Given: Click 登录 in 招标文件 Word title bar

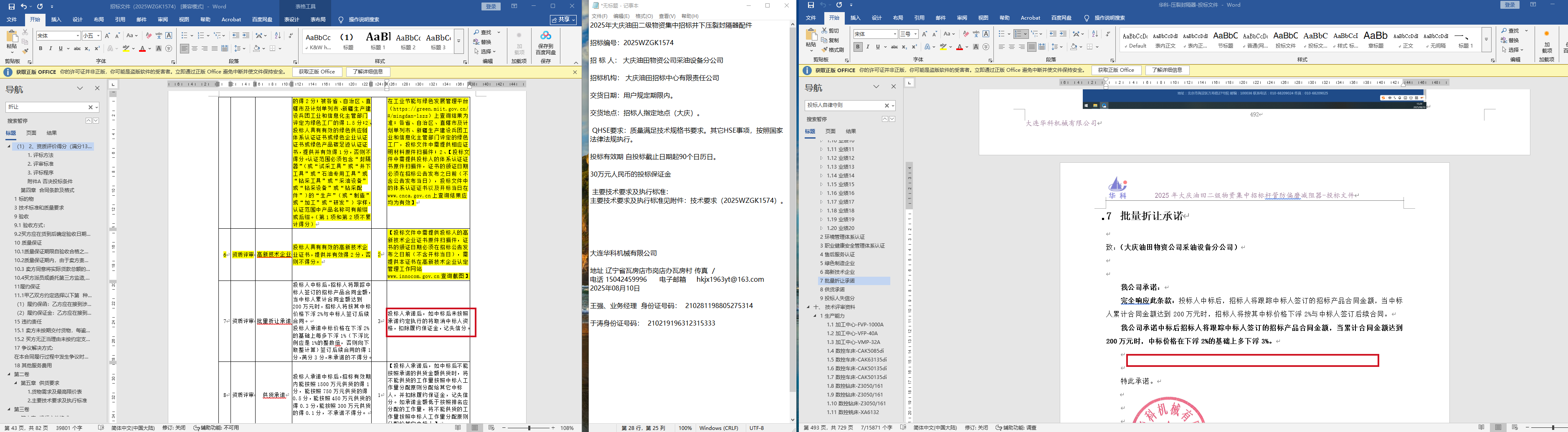Looking at the screenshot, I should click(491, 6).
